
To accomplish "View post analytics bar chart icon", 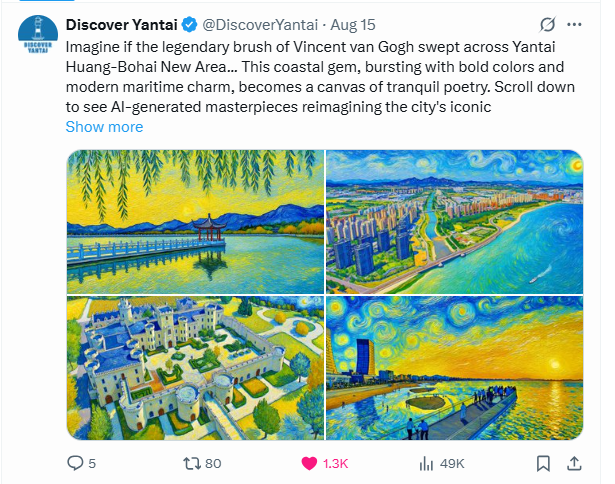I will tap(426, 463).
